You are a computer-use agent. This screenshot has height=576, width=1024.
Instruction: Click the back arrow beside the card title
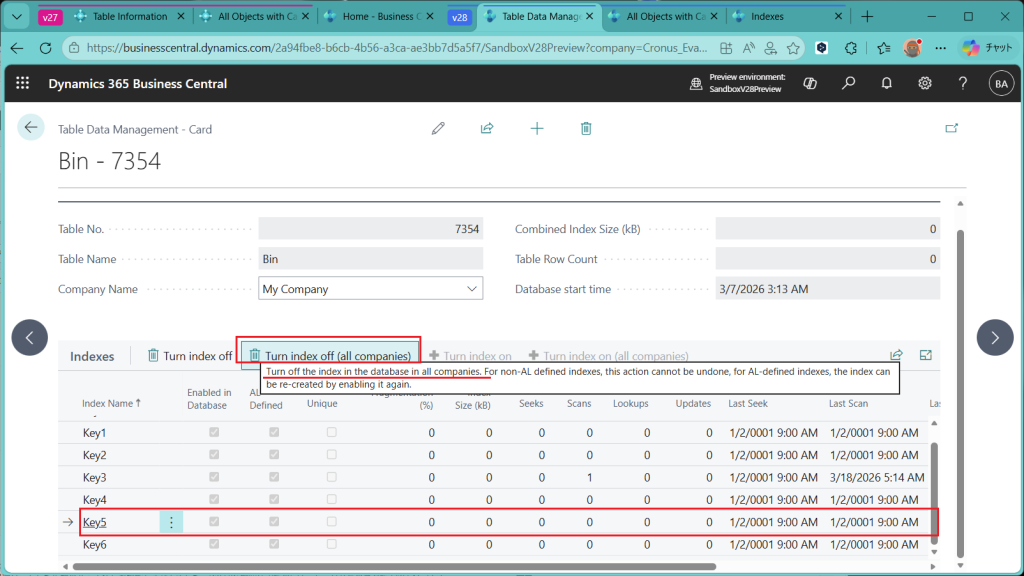point(31,127)
